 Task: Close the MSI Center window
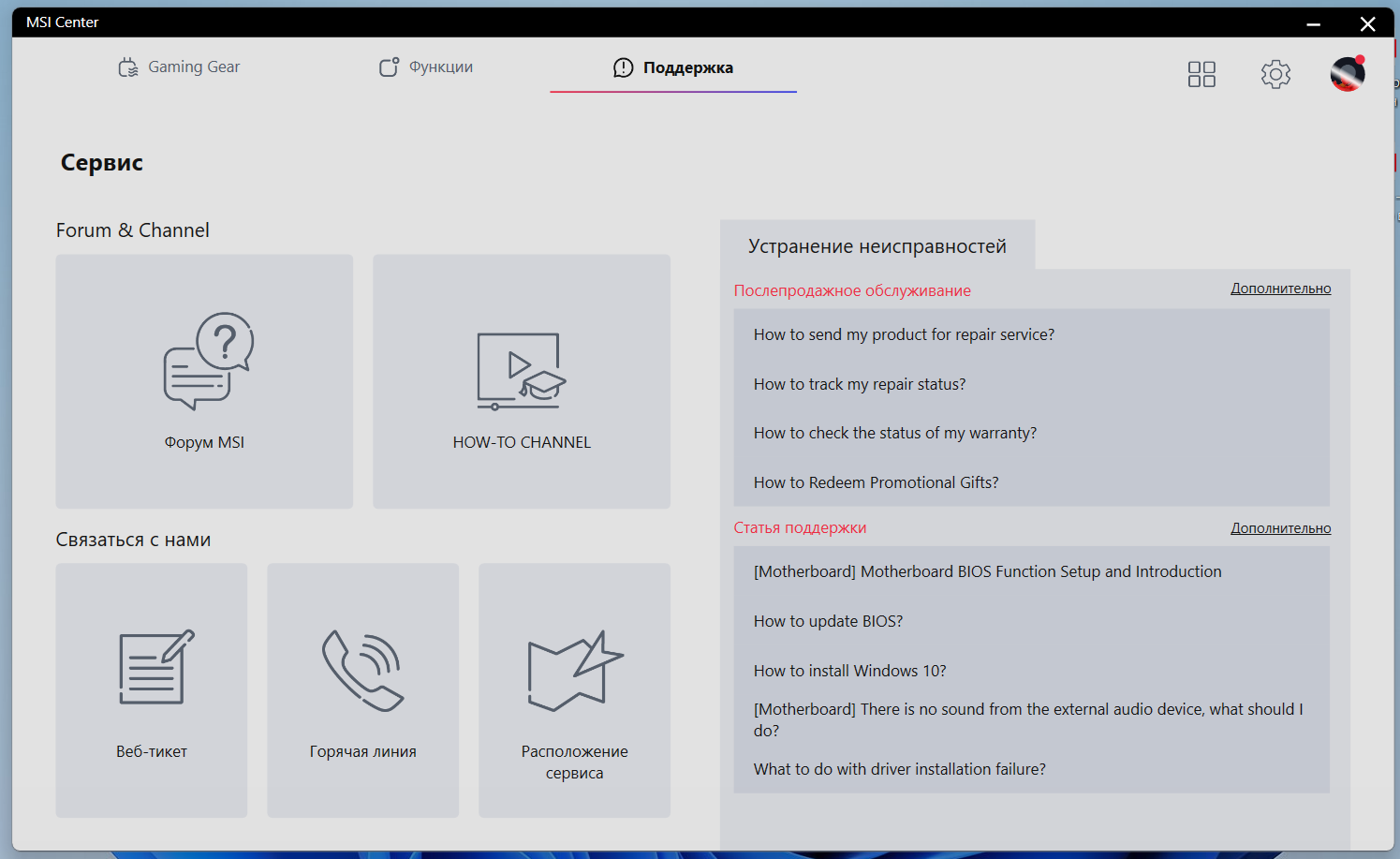point(1367,23)
